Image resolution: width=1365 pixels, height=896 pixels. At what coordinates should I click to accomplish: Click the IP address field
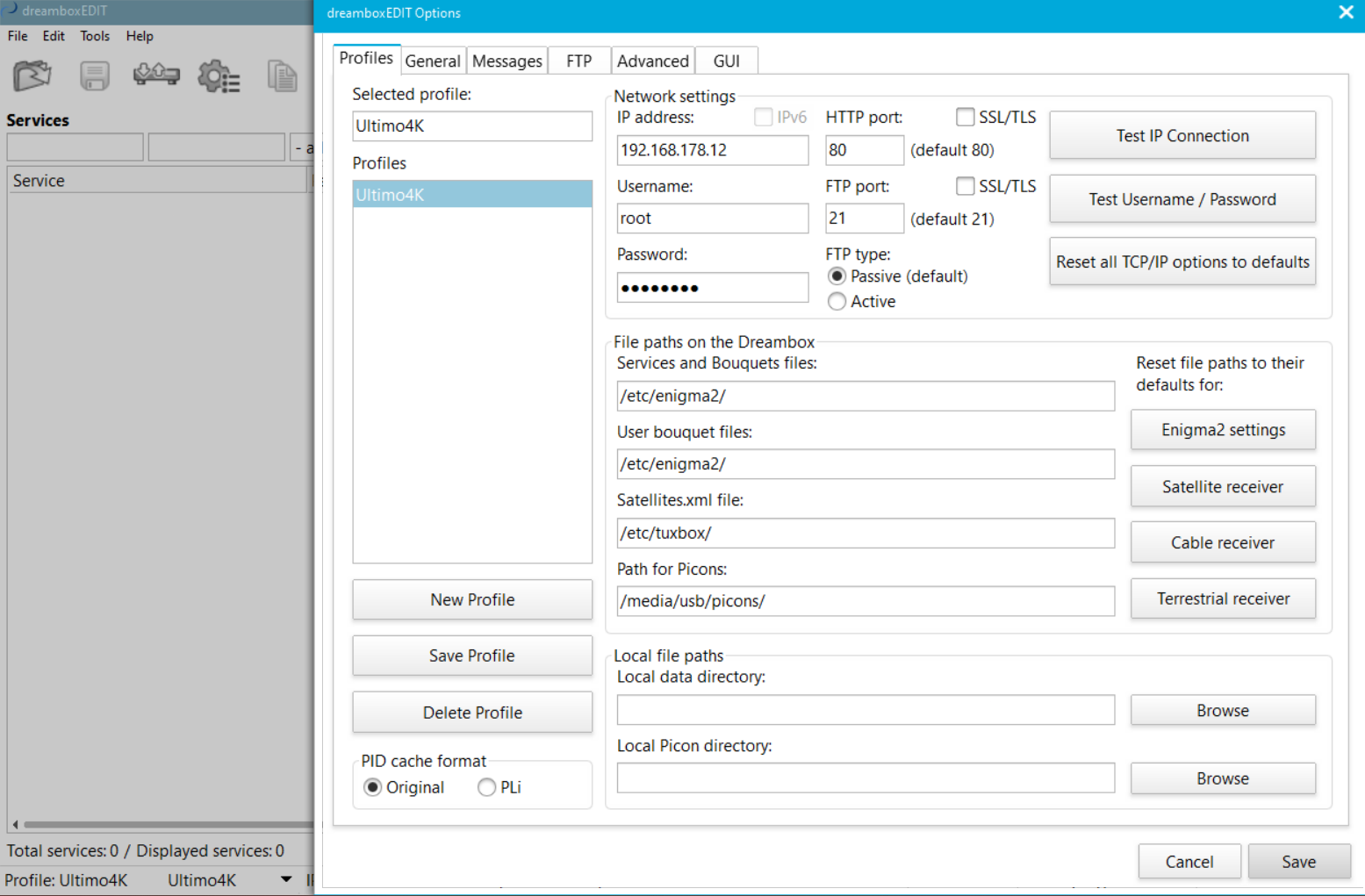[713, 150]
